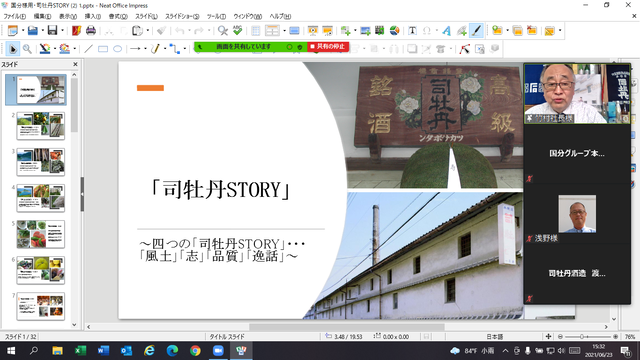Click the Save floppy disk icon
This screenshot has height=360, width=640.
(x=52, y=31)
